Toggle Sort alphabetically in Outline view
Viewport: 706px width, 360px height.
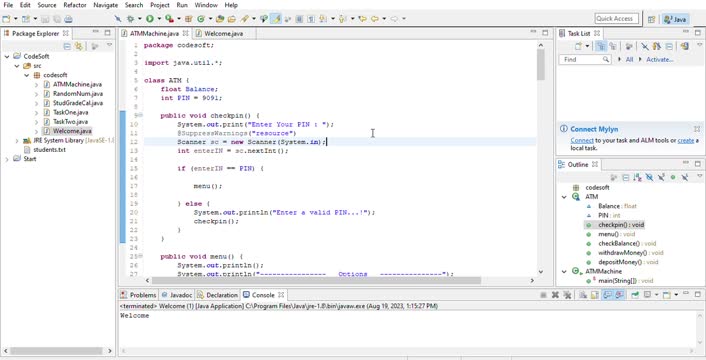(637, 177)
